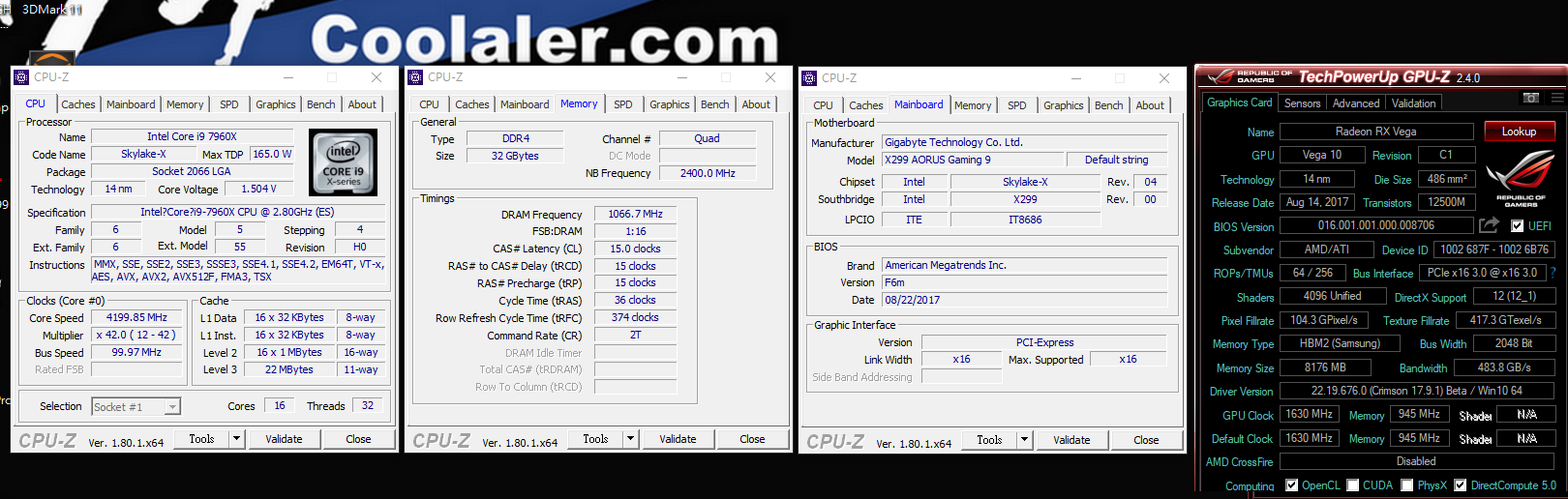Open Graphics tab in first CPU-Z window
The image size is (1568, 499).
276,104
